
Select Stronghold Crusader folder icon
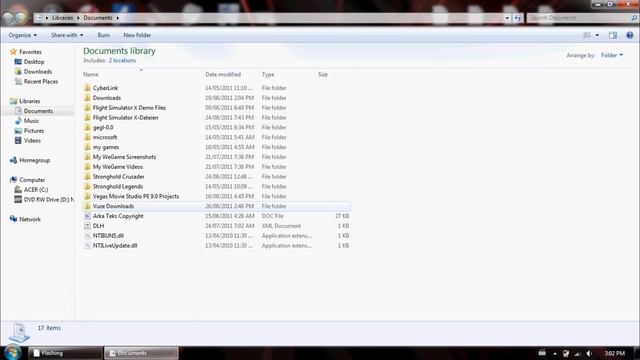87,176
